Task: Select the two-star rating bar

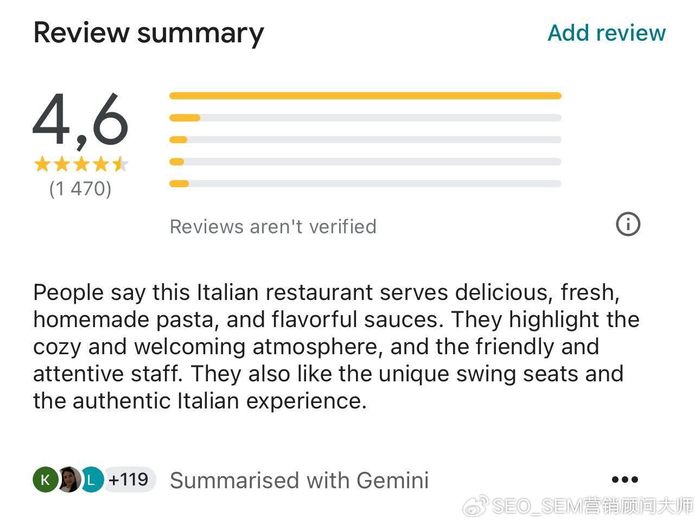Action: (365, 162)
